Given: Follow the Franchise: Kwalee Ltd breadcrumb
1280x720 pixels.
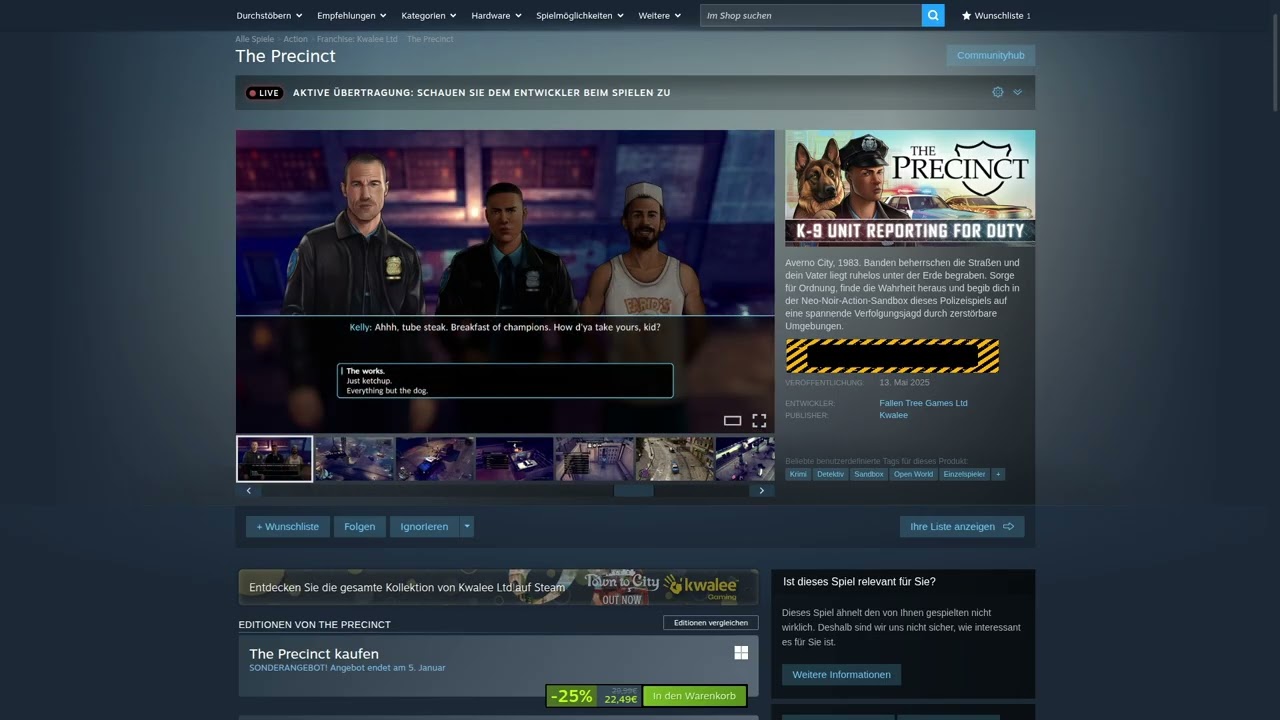Looking at the screenshot, I should pyautogui.click(x=357, y=39).
